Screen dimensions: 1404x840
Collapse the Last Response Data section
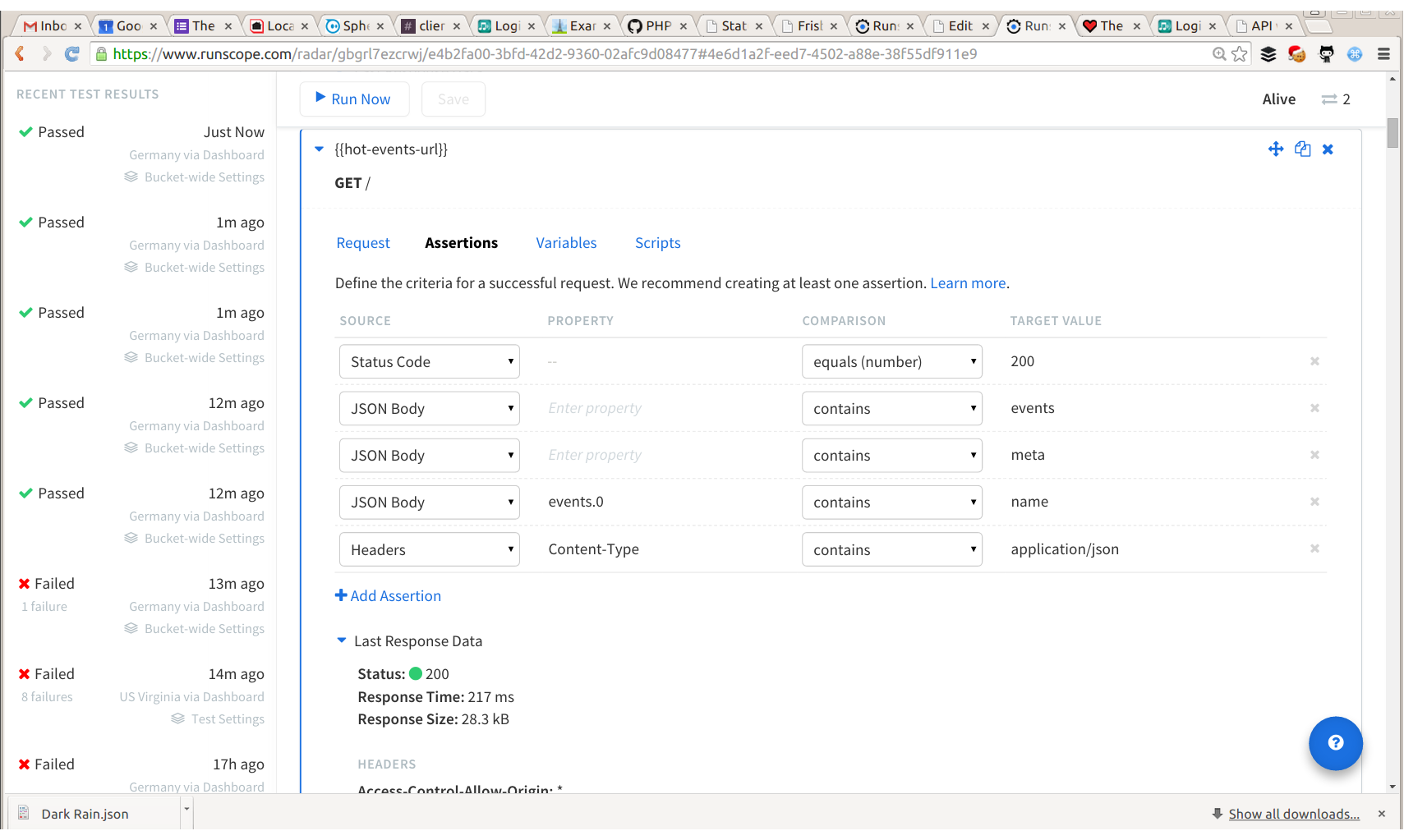(342, 640)
